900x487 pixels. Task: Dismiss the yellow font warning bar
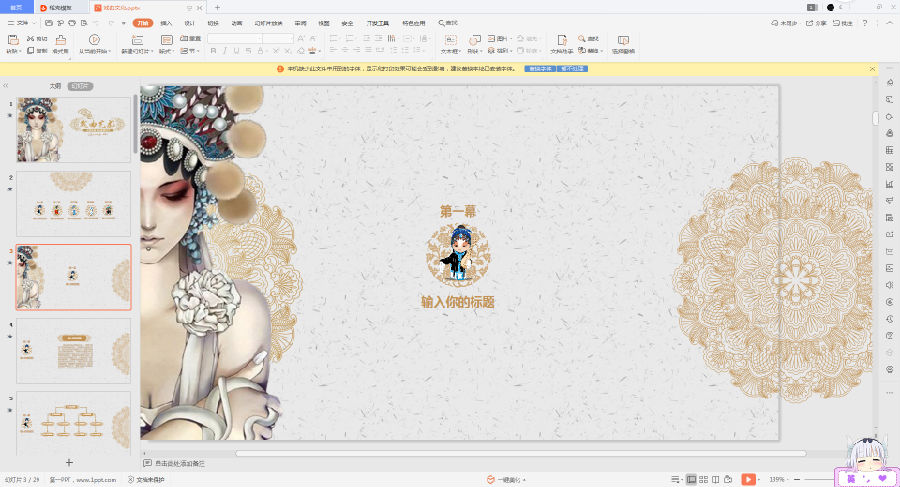click(872, 68)
